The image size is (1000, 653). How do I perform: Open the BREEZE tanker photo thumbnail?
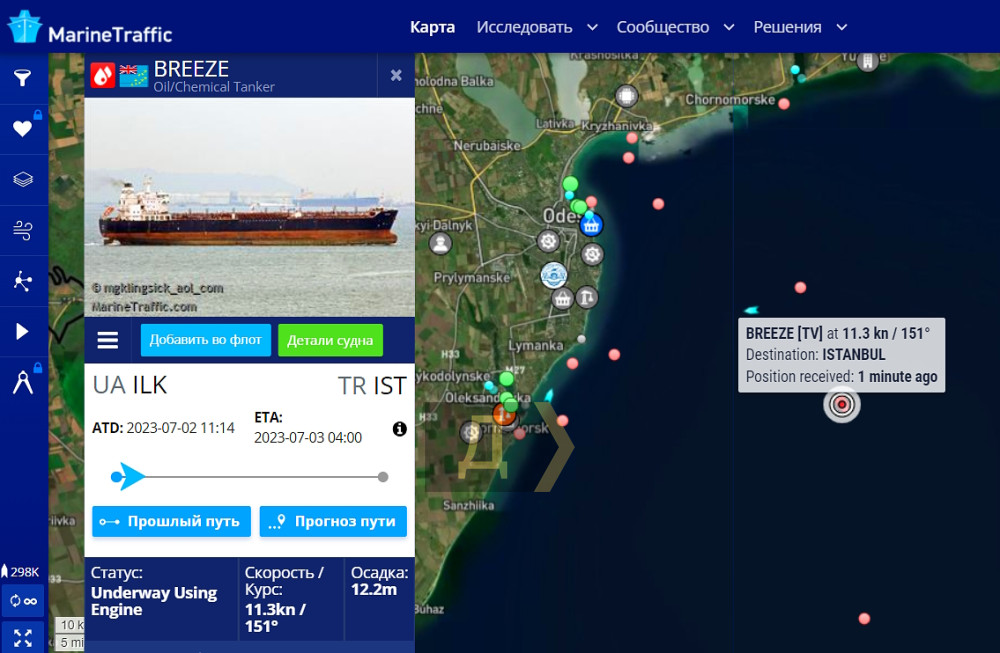click(249, 207)
